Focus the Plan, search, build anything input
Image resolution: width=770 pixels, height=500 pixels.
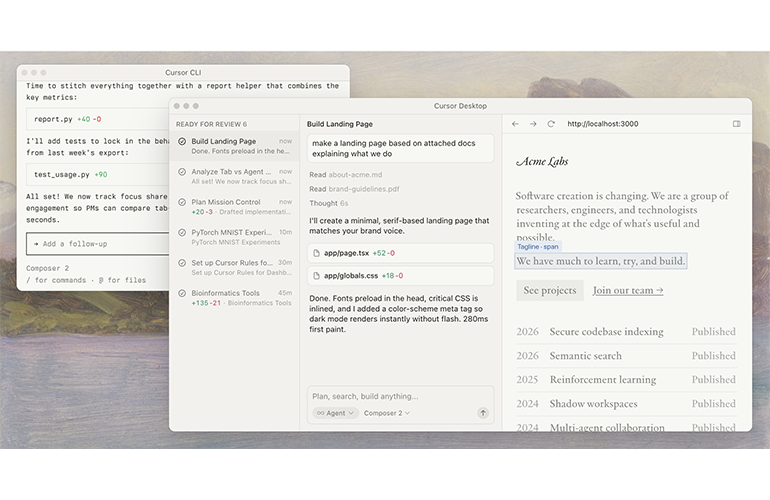390,395
